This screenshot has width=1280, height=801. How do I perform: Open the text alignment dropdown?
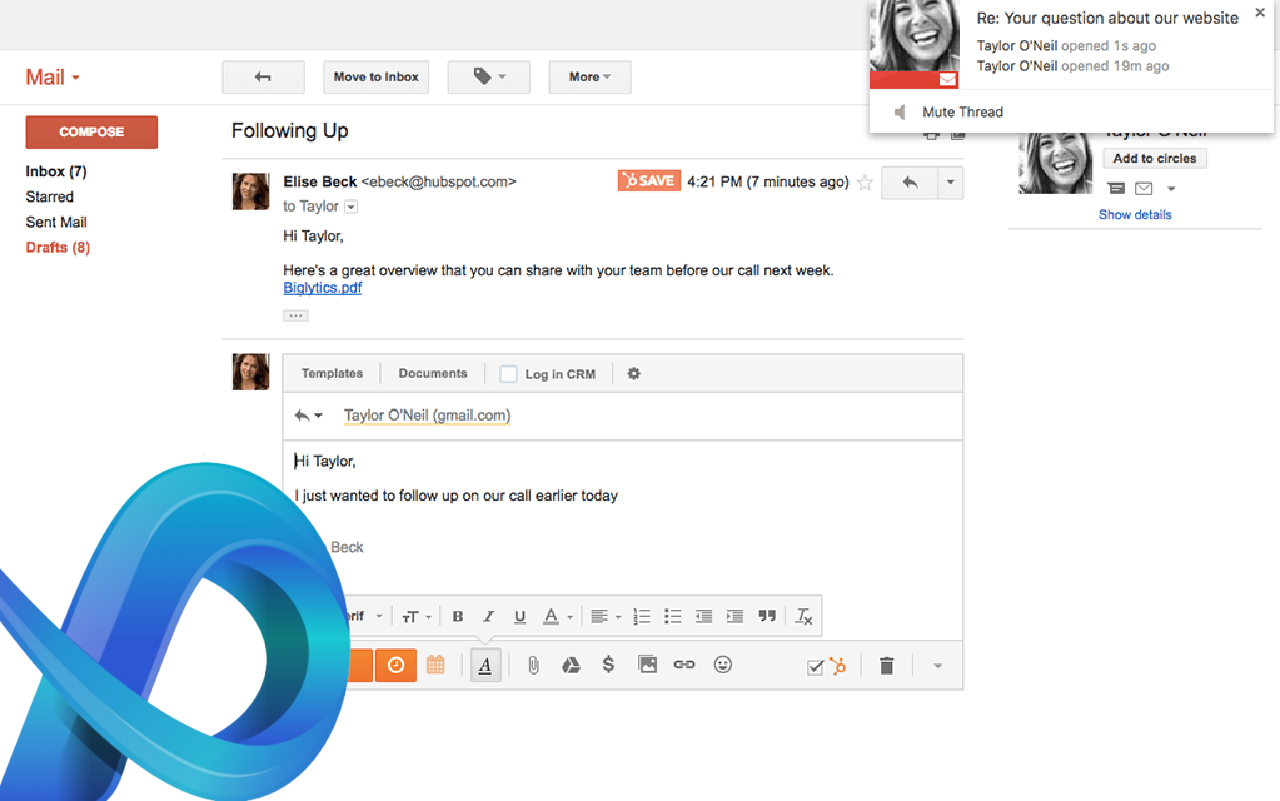click(x=605, y=617)
